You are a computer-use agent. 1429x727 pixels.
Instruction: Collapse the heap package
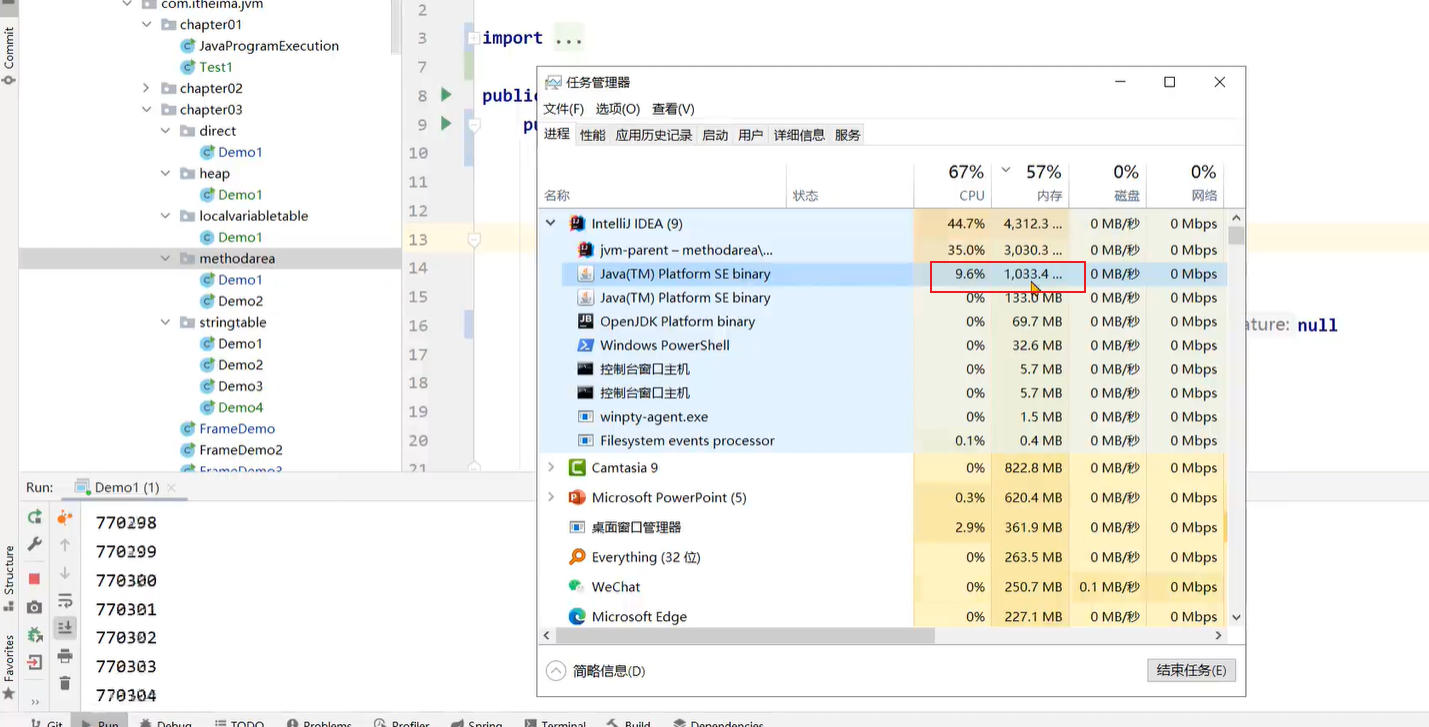coord(166,173)
